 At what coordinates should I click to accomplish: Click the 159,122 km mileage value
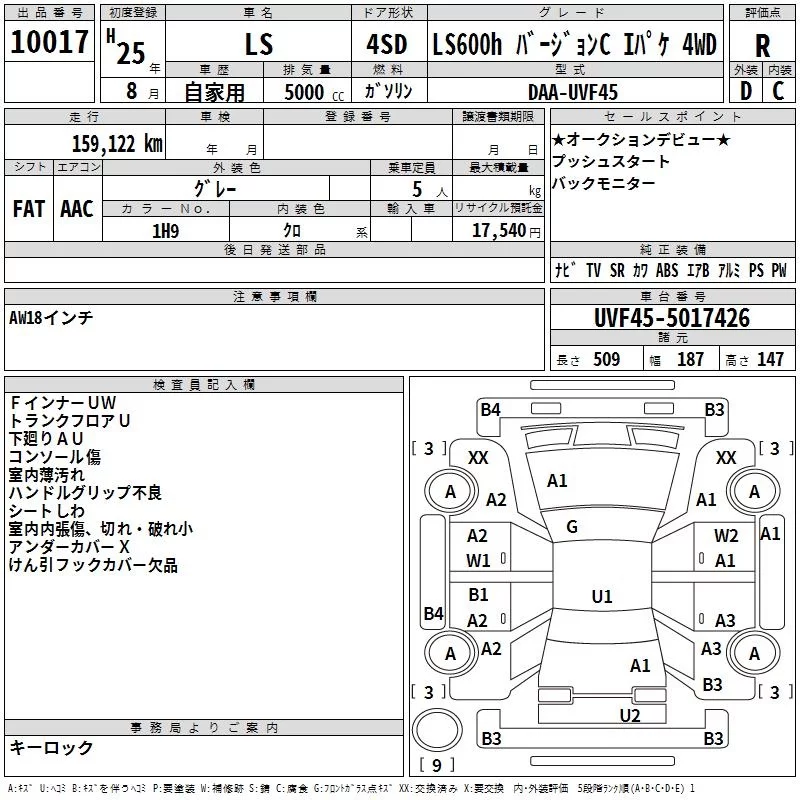click(x=117, y=143)
